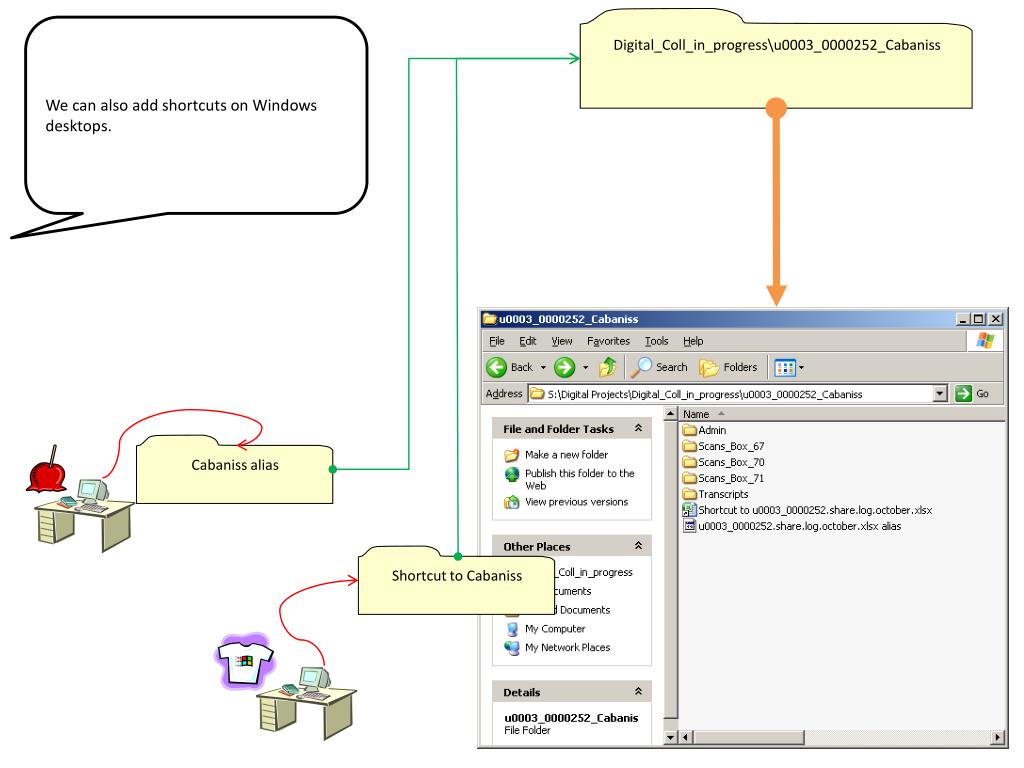
Task: Open Search with magnifier icon
Action: 659,368
